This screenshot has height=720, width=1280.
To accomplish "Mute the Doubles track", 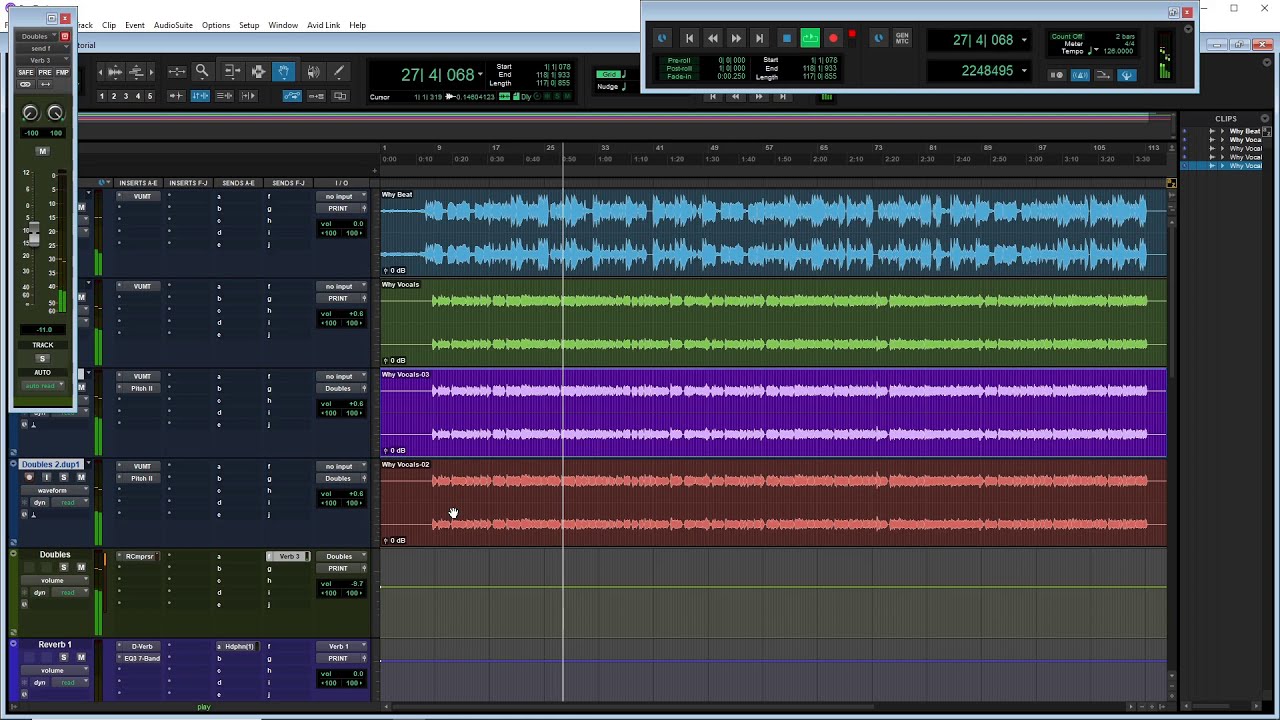I will (81, 567).
